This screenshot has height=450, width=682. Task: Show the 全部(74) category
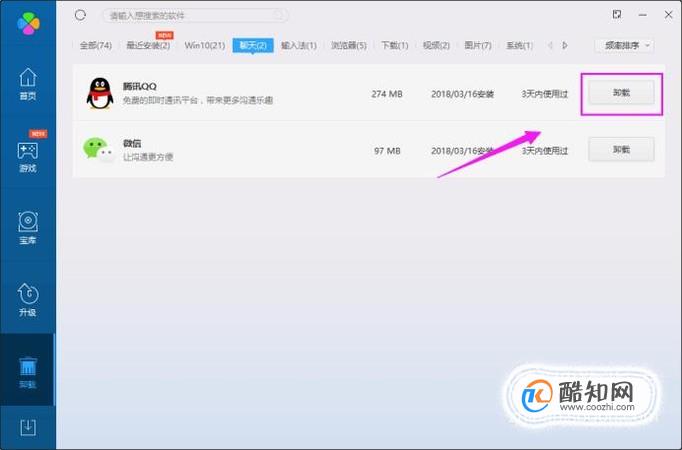pos(96,46)
